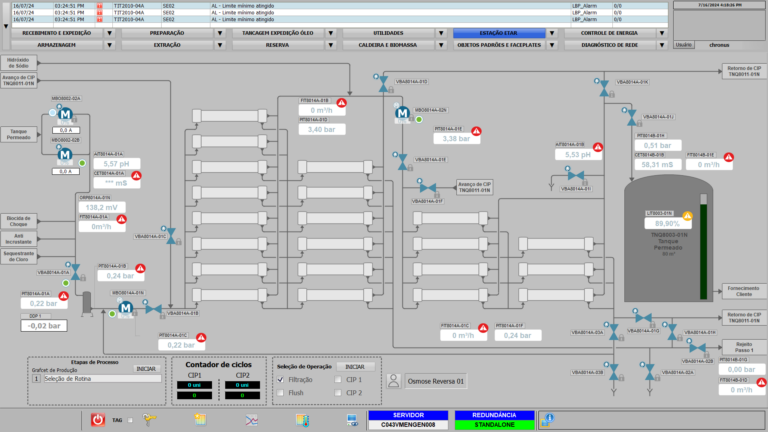768x432 pixels.
Task: Select valve VBA8014A-01H
Action: (x=672, y=332)
